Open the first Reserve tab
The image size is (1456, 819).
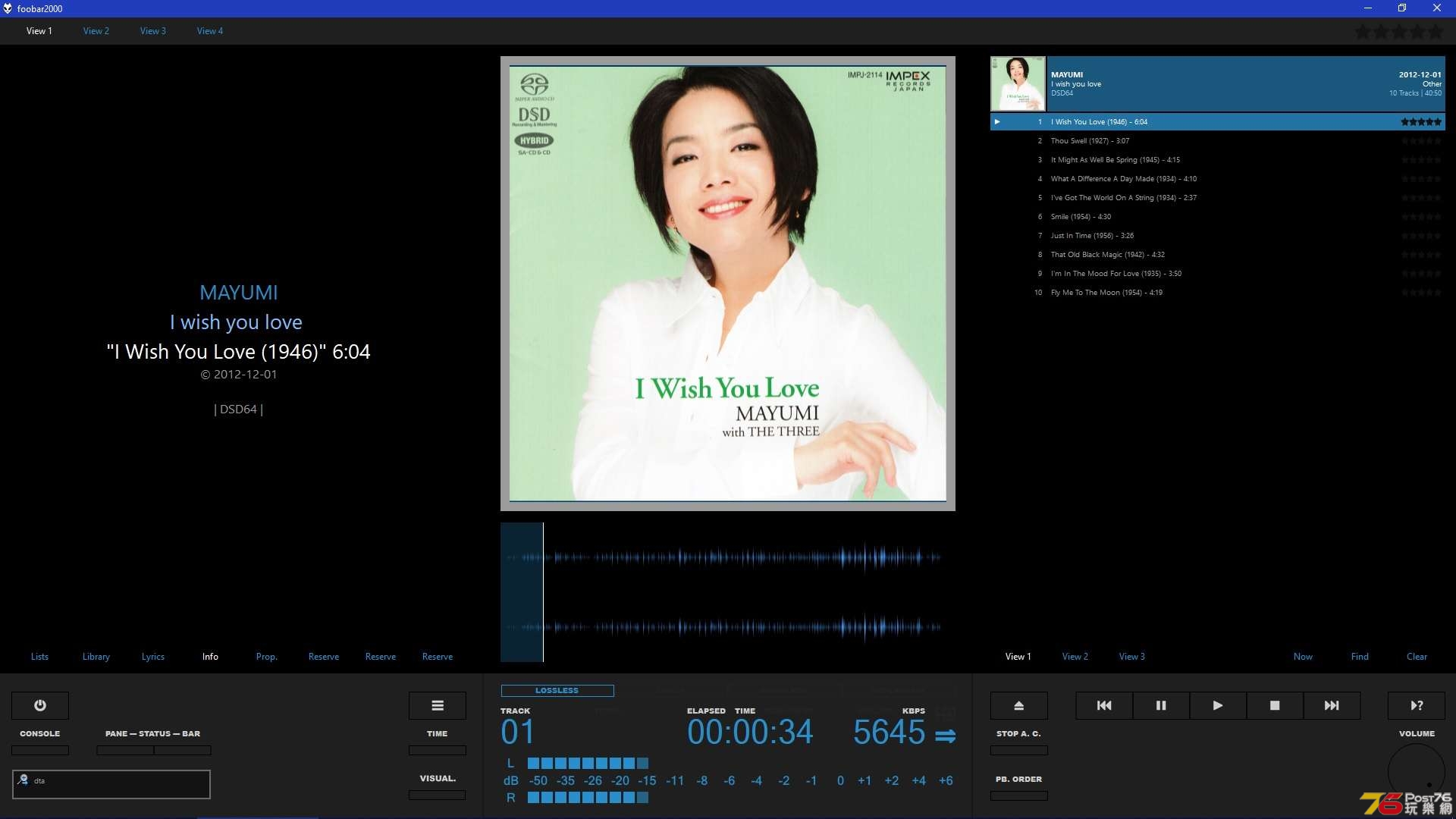324,657
